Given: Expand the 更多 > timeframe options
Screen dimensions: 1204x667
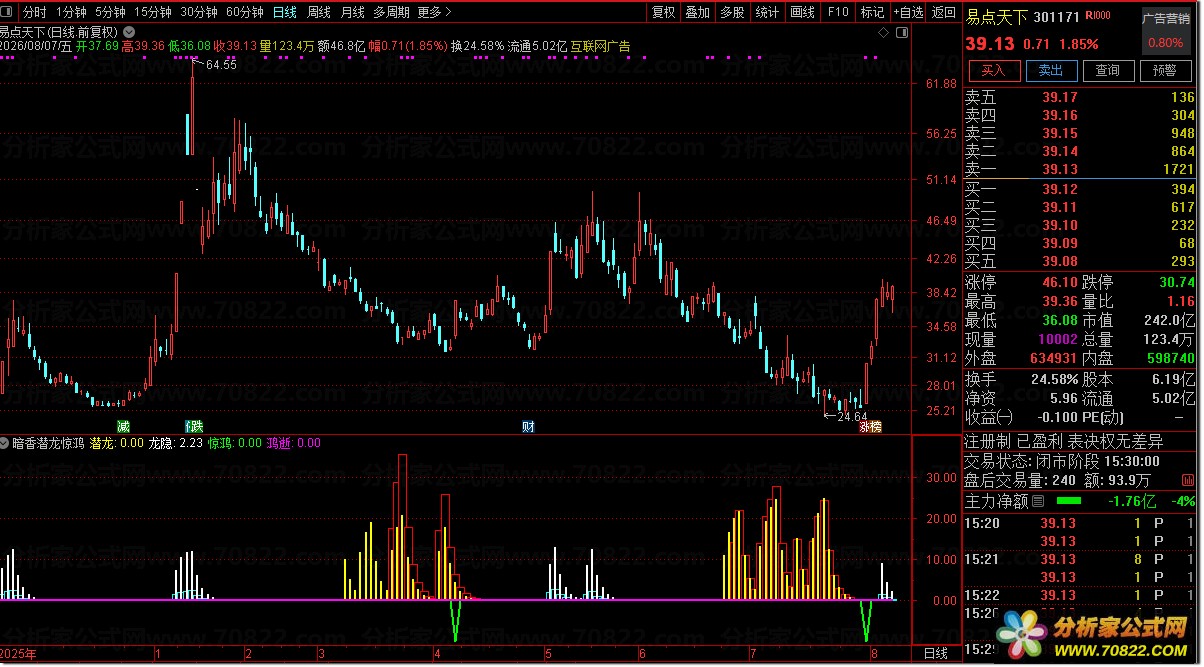Looking at the screenshot, I should 434,12.
